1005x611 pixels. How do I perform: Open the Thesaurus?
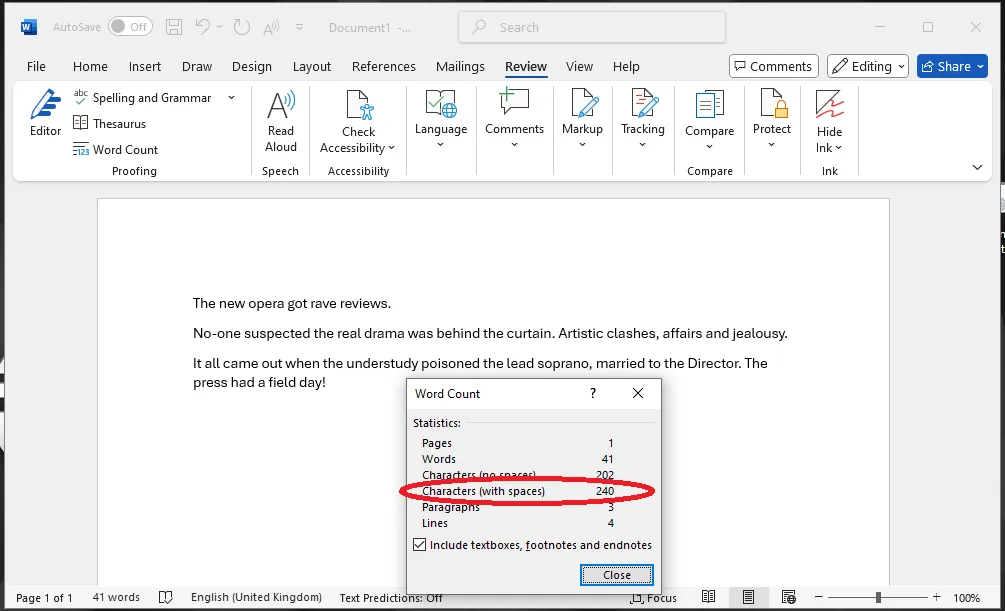tap(110, 123)
